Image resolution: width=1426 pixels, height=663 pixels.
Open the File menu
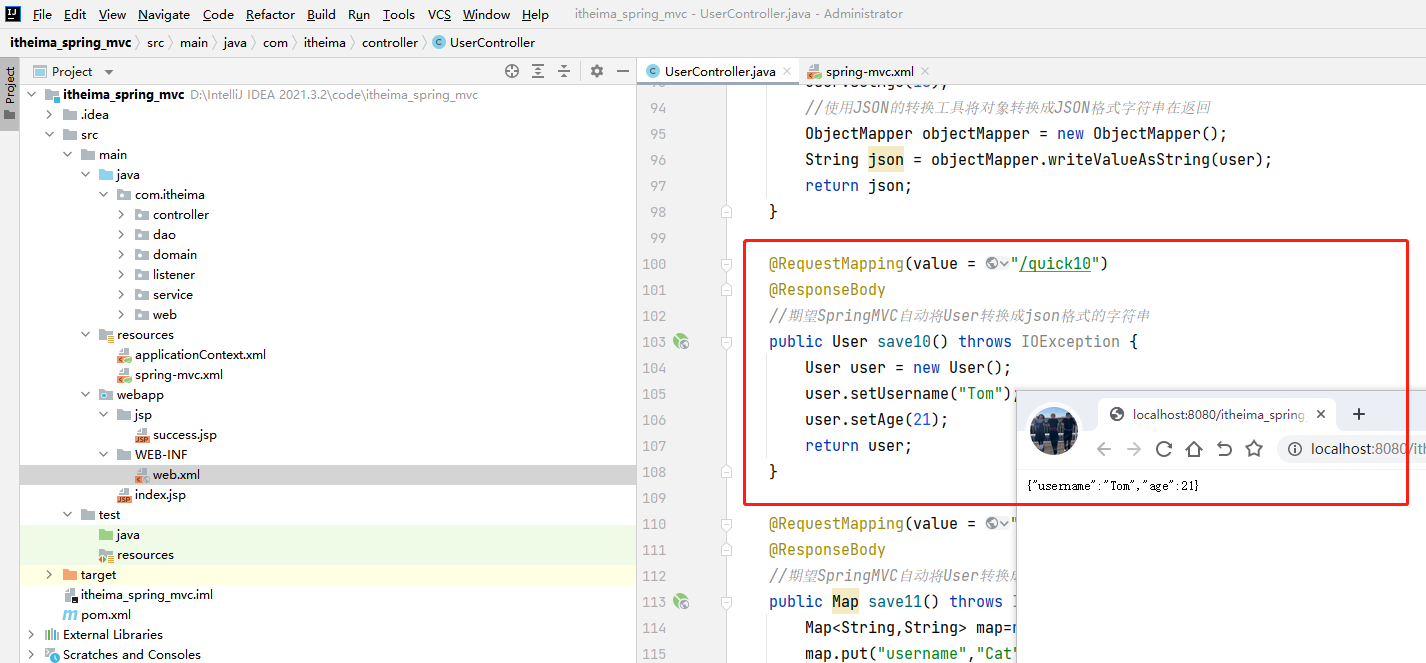[42, 14]
